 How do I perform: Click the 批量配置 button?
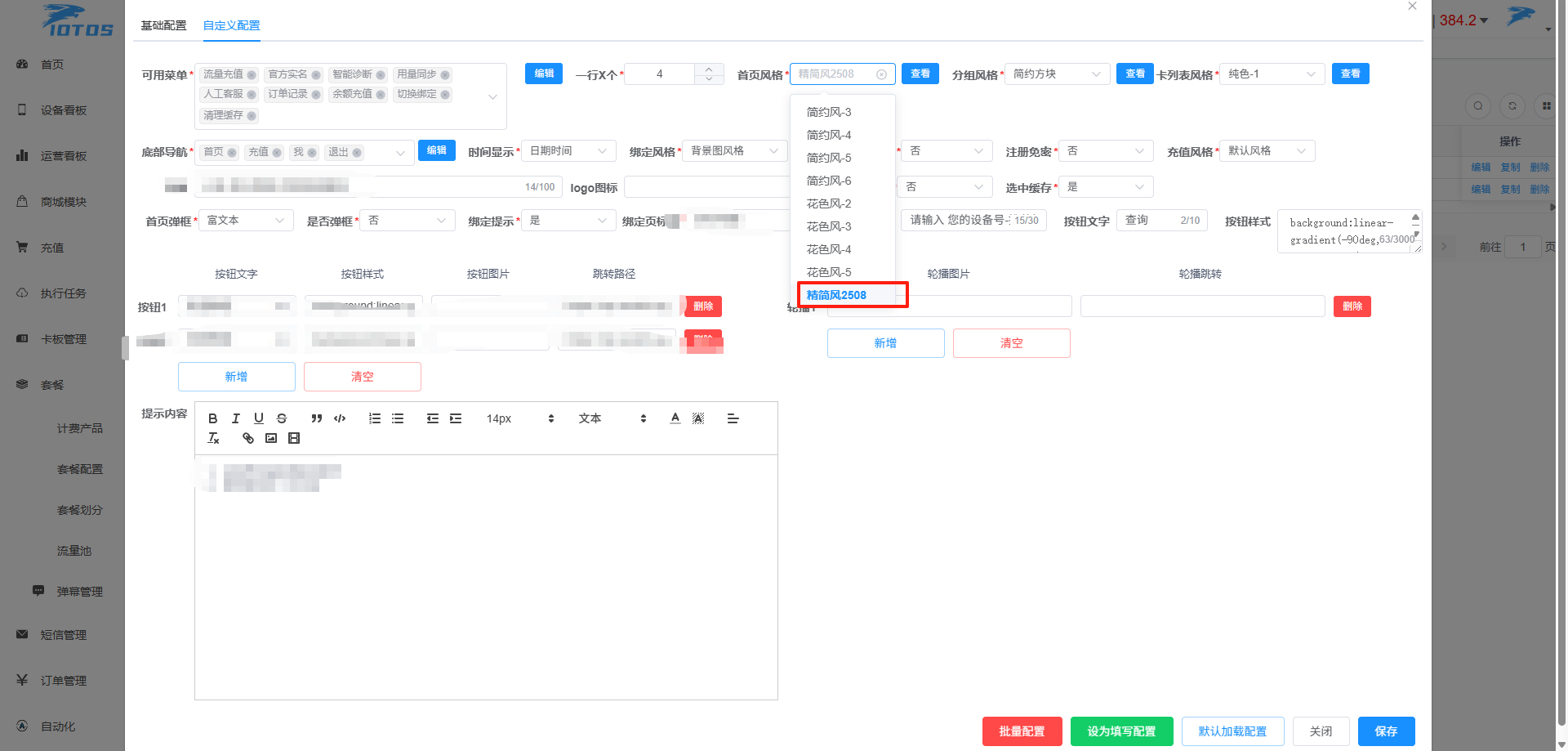pyautogui.click(x=1022, y=731)
